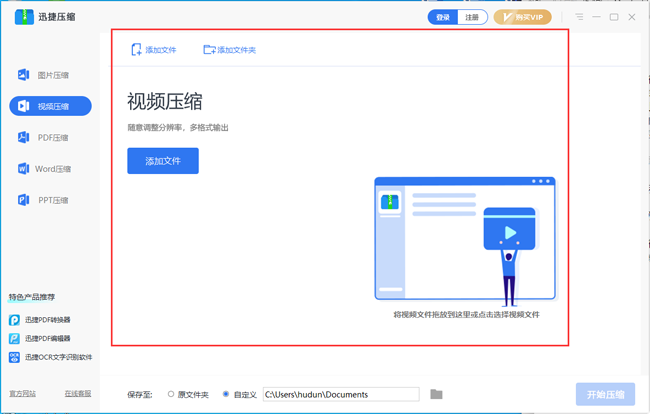Click the 迅捷PDF转换器 icon
Screen dimensions: 650x414
click(x=14, y=320)
